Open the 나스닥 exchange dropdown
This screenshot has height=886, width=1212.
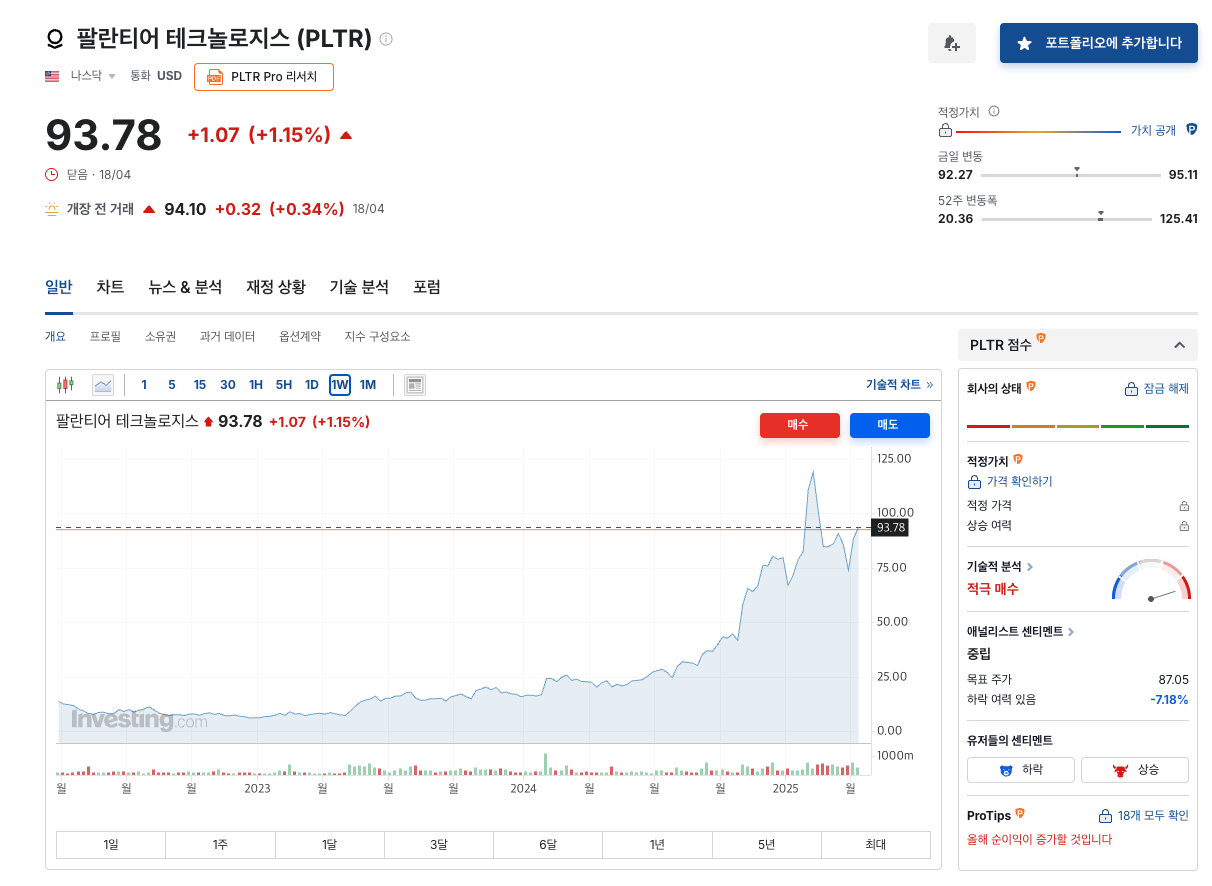94,76
